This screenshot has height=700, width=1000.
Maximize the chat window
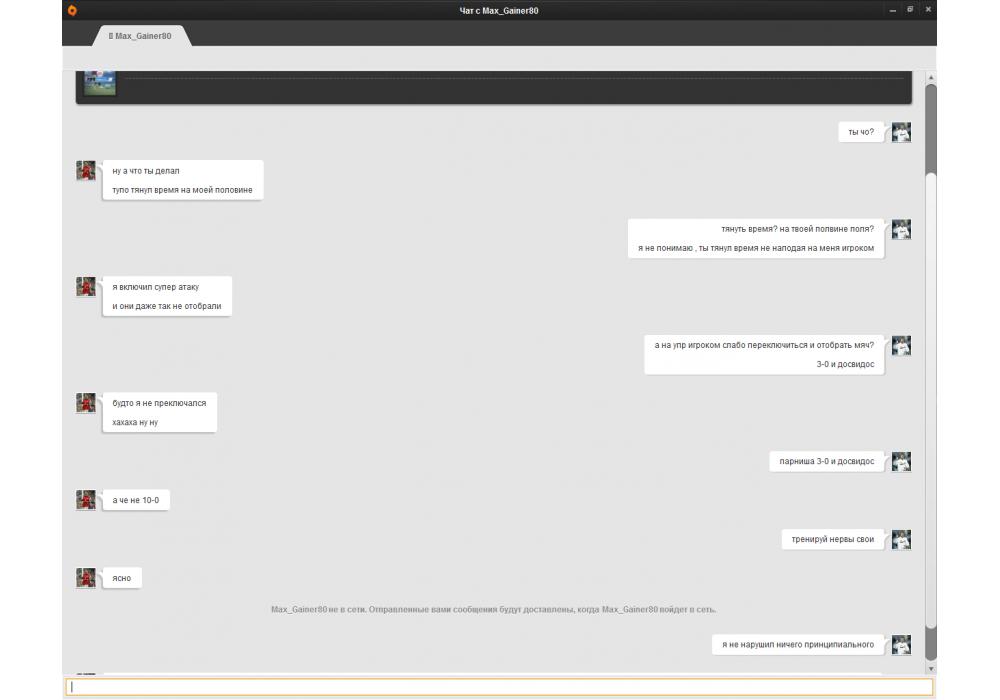pyautogui.click(x=910, y=10)
